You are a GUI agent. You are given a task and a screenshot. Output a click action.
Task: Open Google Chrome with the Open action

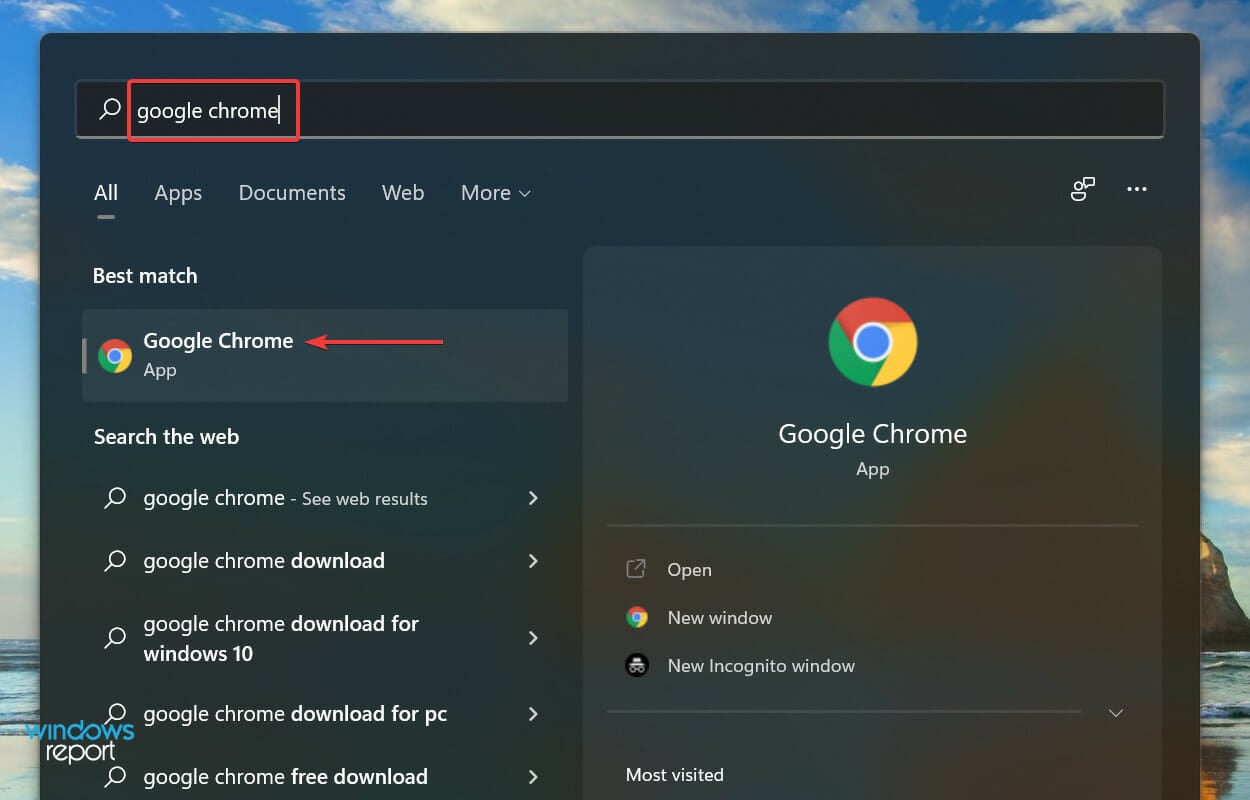(689, 569)
